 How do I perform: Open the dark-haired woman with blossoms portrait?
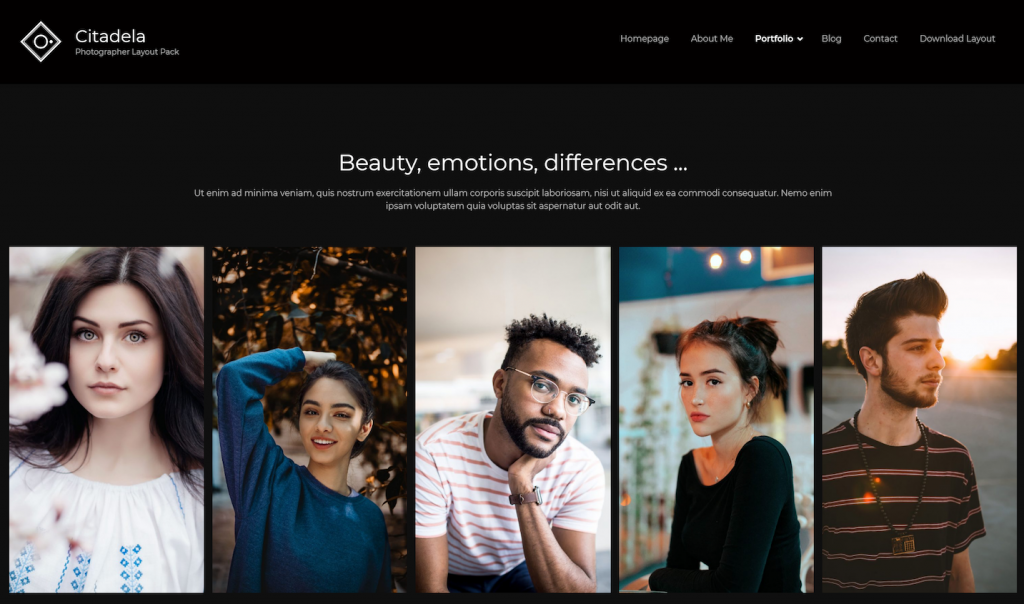tap(106, 420)
